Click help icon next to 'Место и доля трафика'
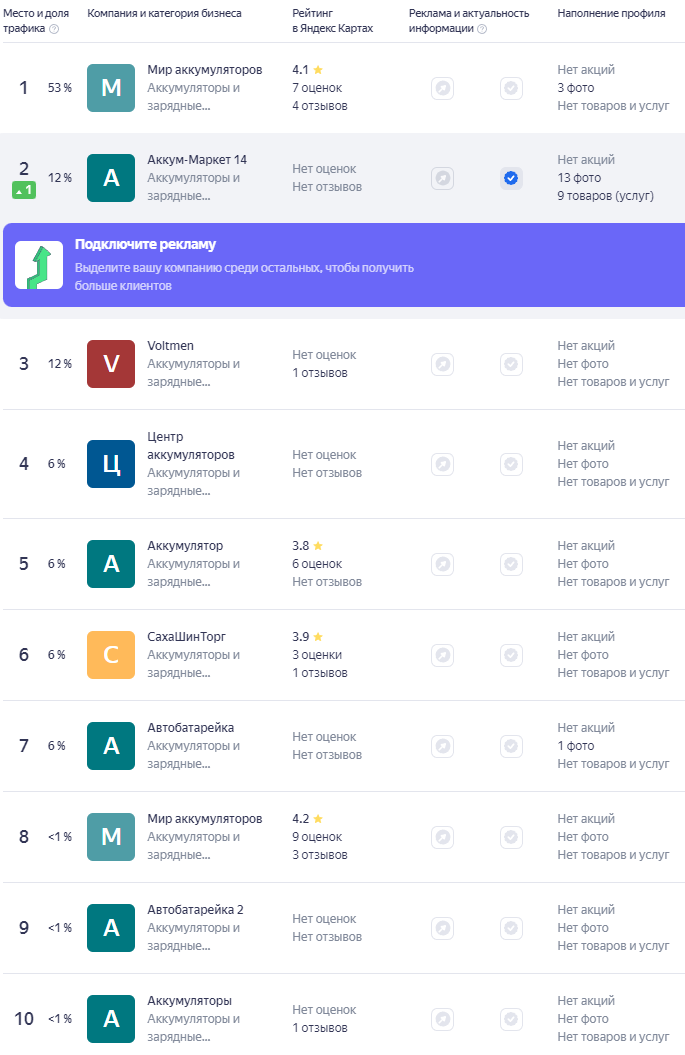The width and height of the screenshot is (685, 1055). click(x=55, y=29)
